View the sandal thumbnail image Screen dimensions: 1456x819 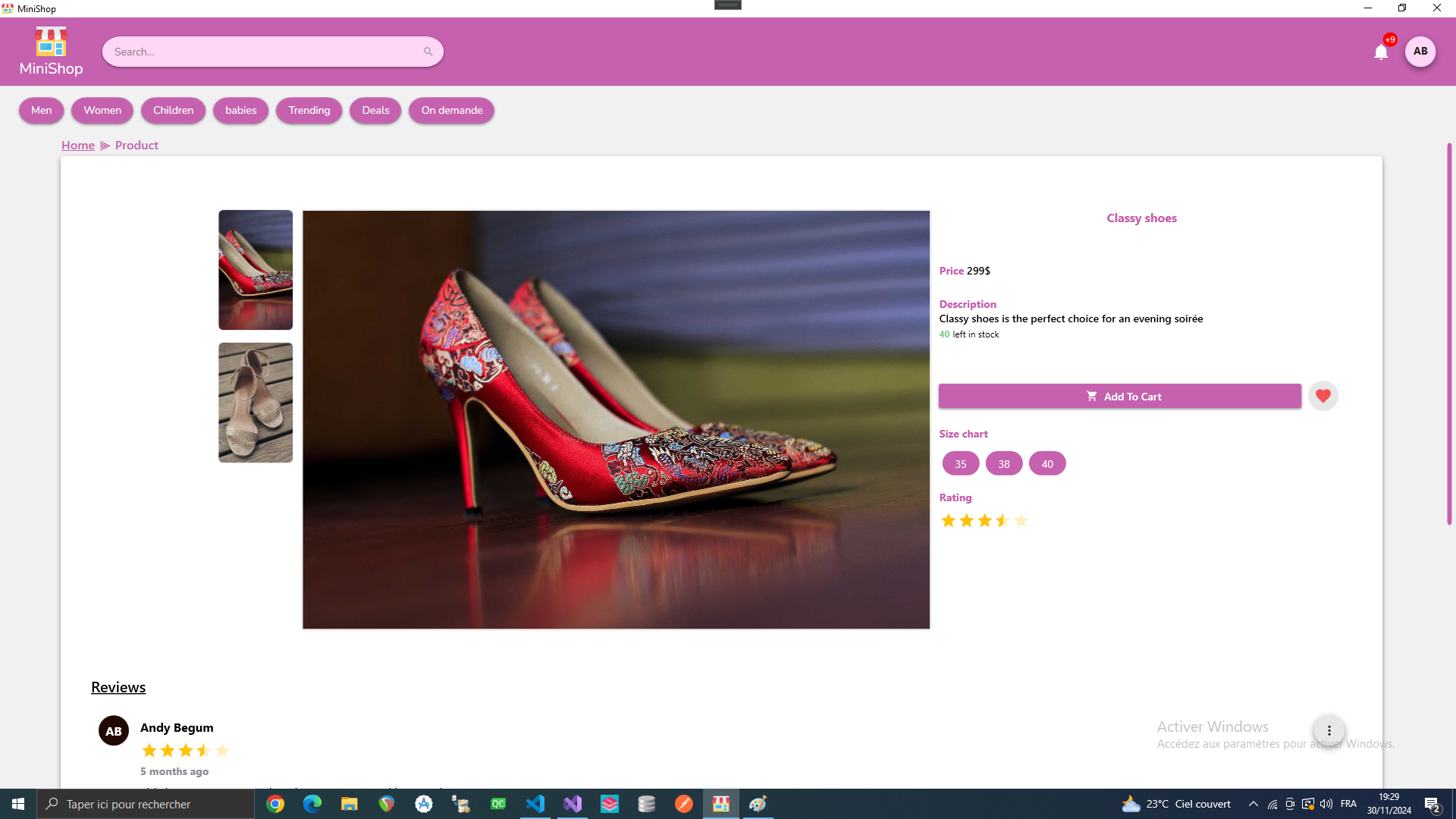coord(255,402)
